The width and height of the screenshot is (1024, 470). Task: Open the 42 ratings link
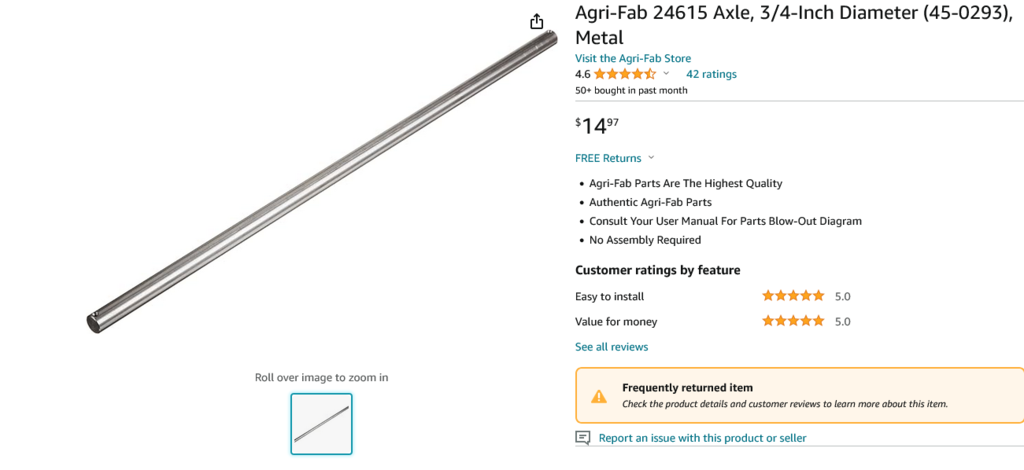711,74
